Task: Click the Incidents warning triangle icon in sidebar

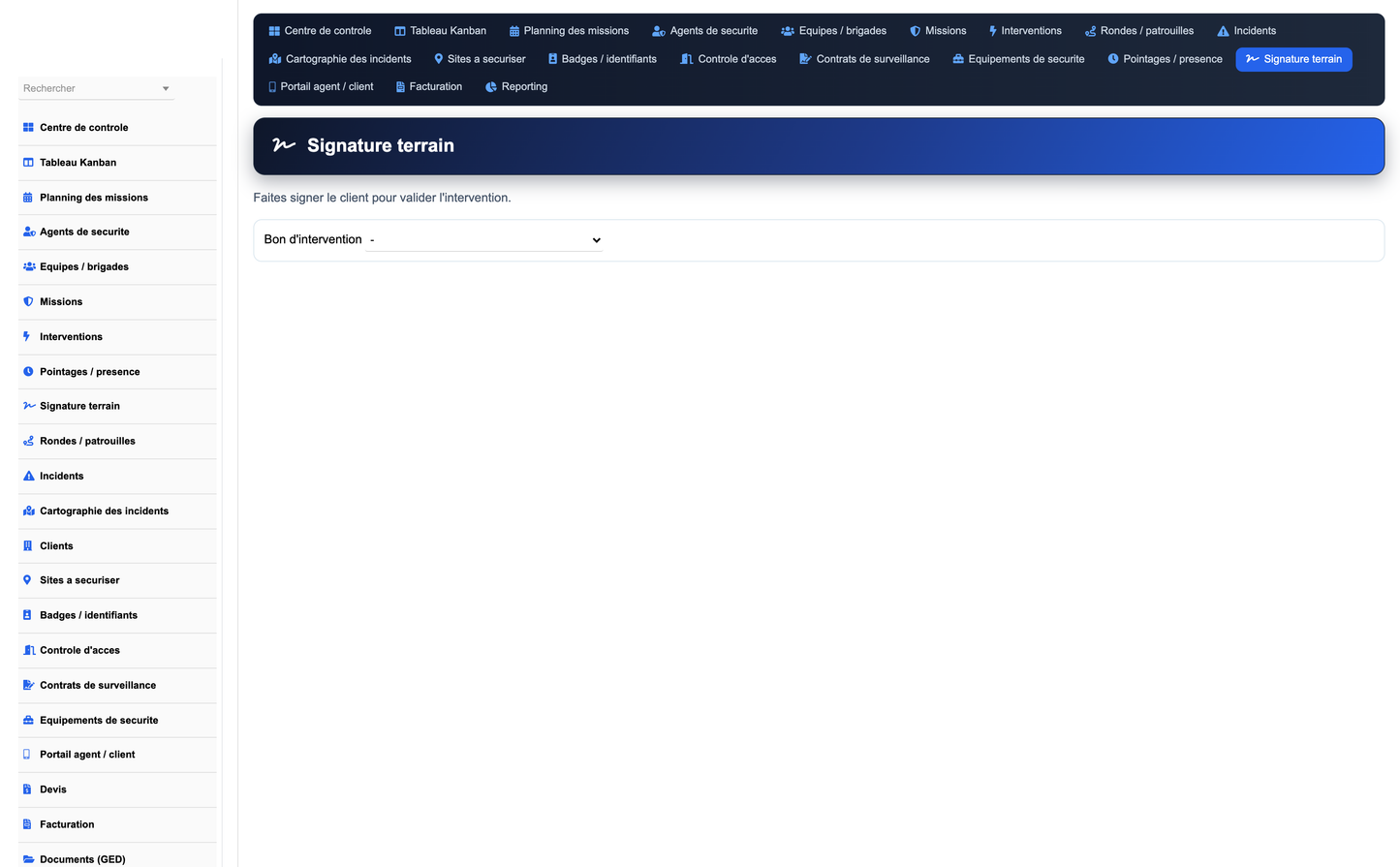Action: click(x=28, y=476)
